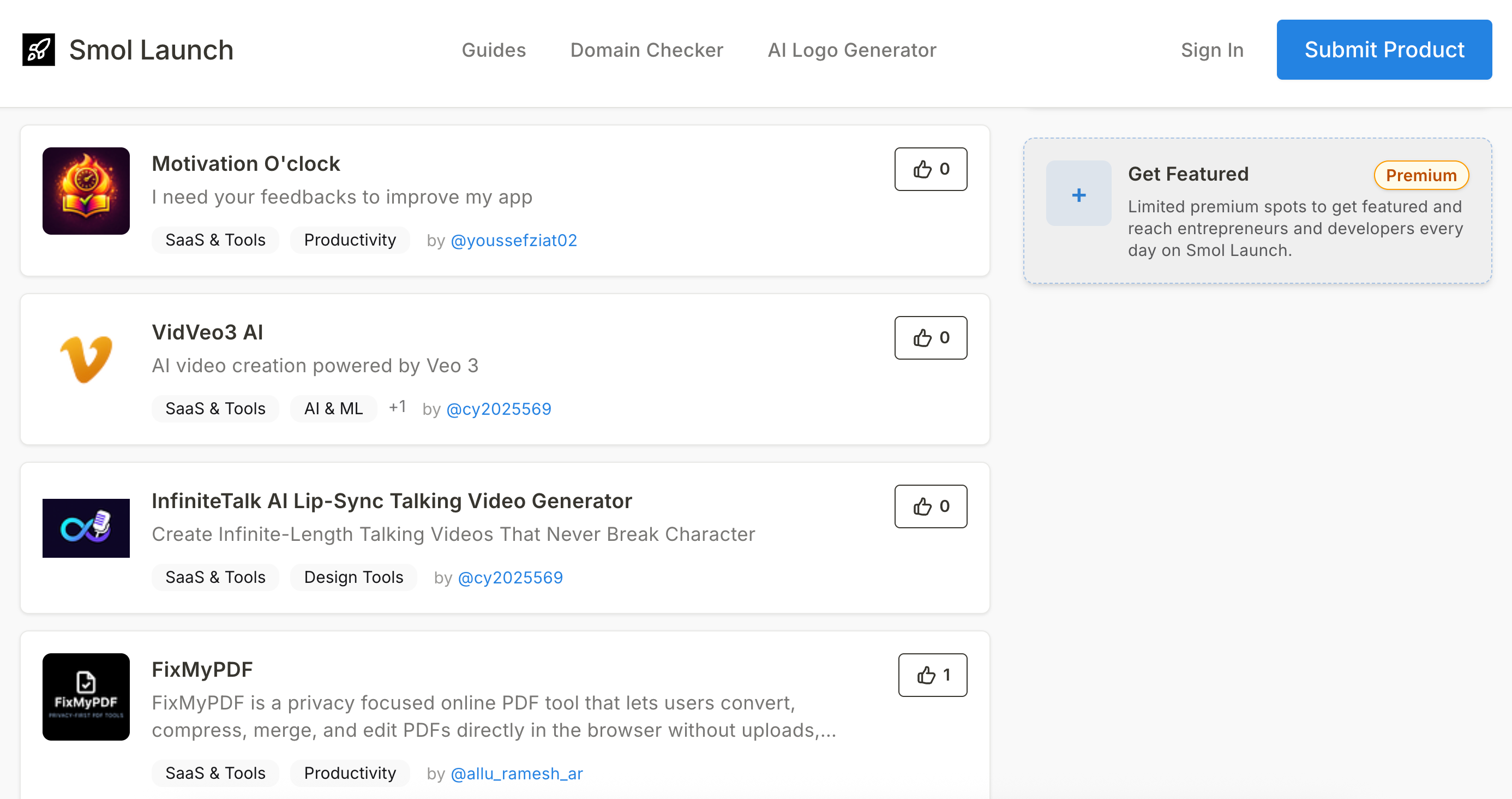Viewport: 1512px width, 799px height.
Task: Click the Sign In link
Action: (x=1211, y=50)
